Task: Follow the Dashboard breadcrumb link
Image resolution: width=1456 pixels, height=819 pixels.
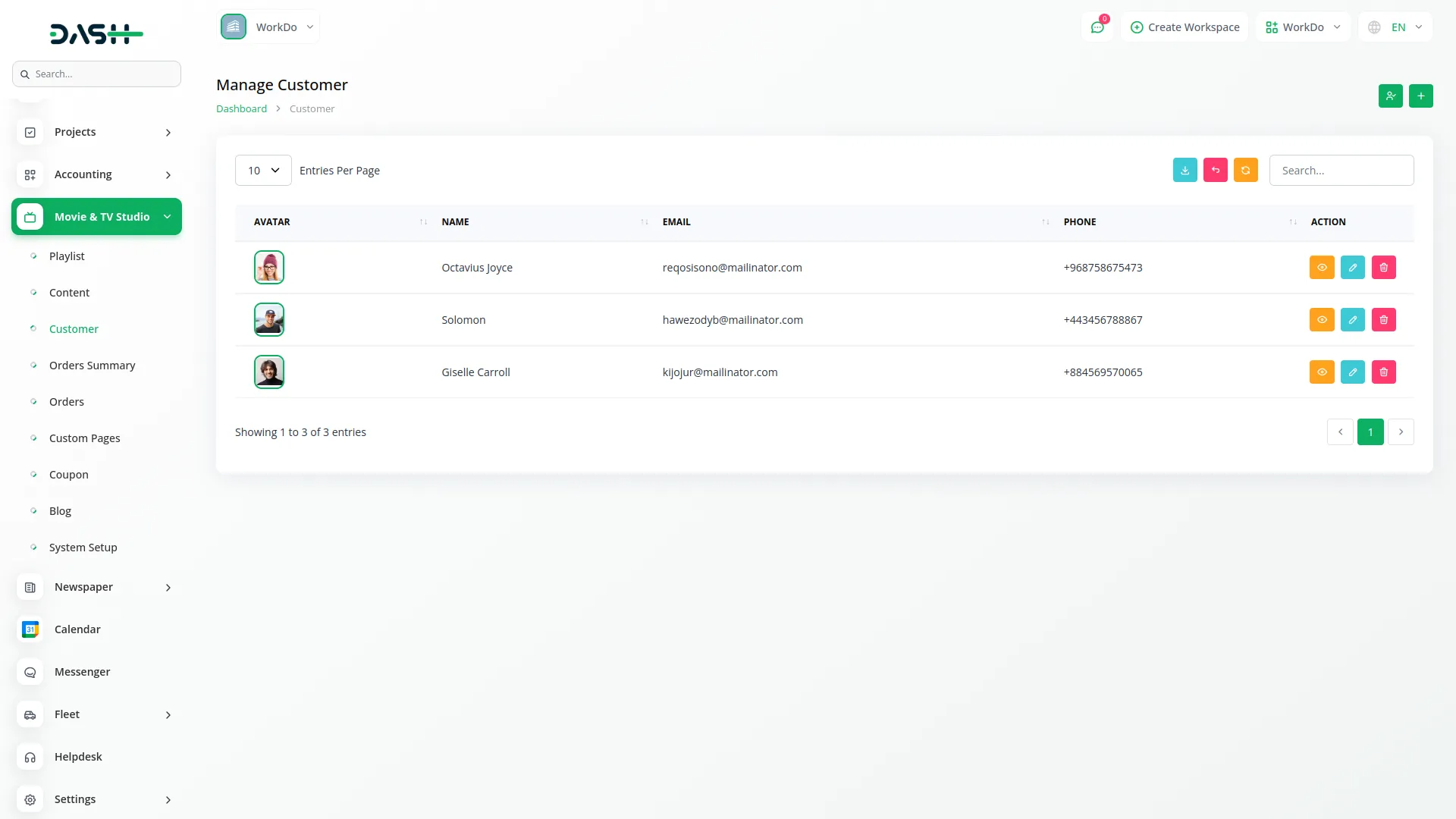Action: point(241,108)
